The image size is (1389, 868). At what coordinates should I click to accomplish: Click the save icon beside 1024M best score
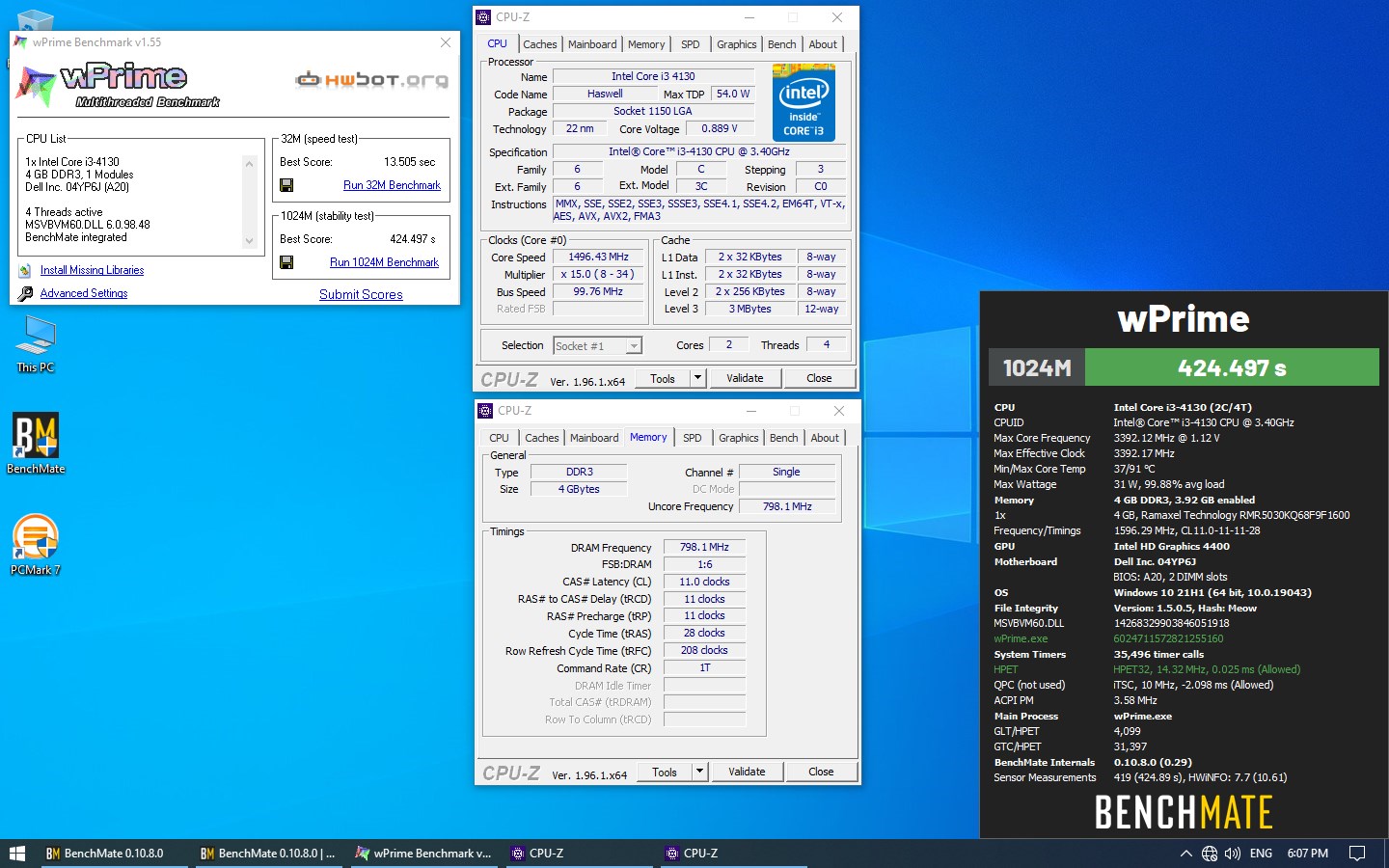coord(286,262)
